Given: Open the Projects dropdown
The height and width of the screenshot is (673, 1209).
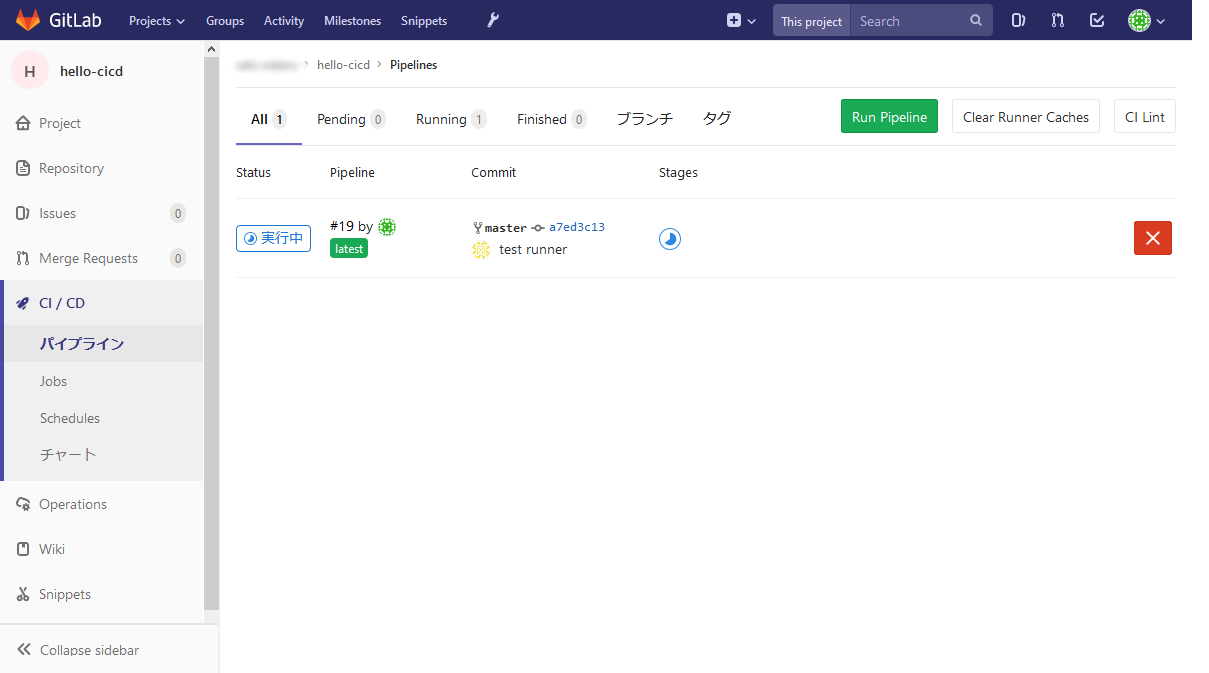Looking at the screenshot, I should tap(156, 20).
